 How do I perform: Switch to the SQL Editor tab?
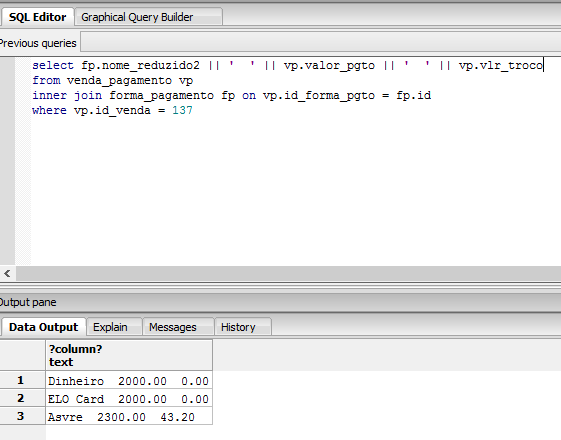[x=37, y=17]
